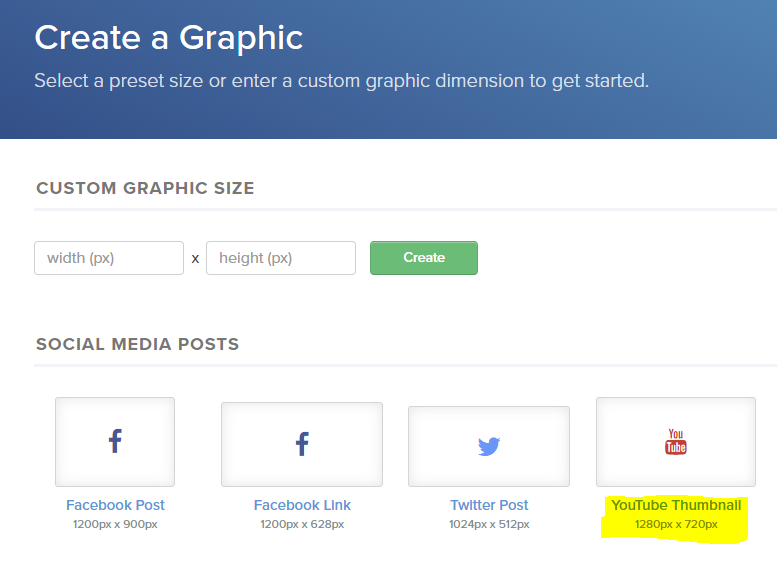Image resolution: width=777 pixels, height=563 pixels.
Task: Select the Twitter Post preset link
Action: (x=489, y=505)
